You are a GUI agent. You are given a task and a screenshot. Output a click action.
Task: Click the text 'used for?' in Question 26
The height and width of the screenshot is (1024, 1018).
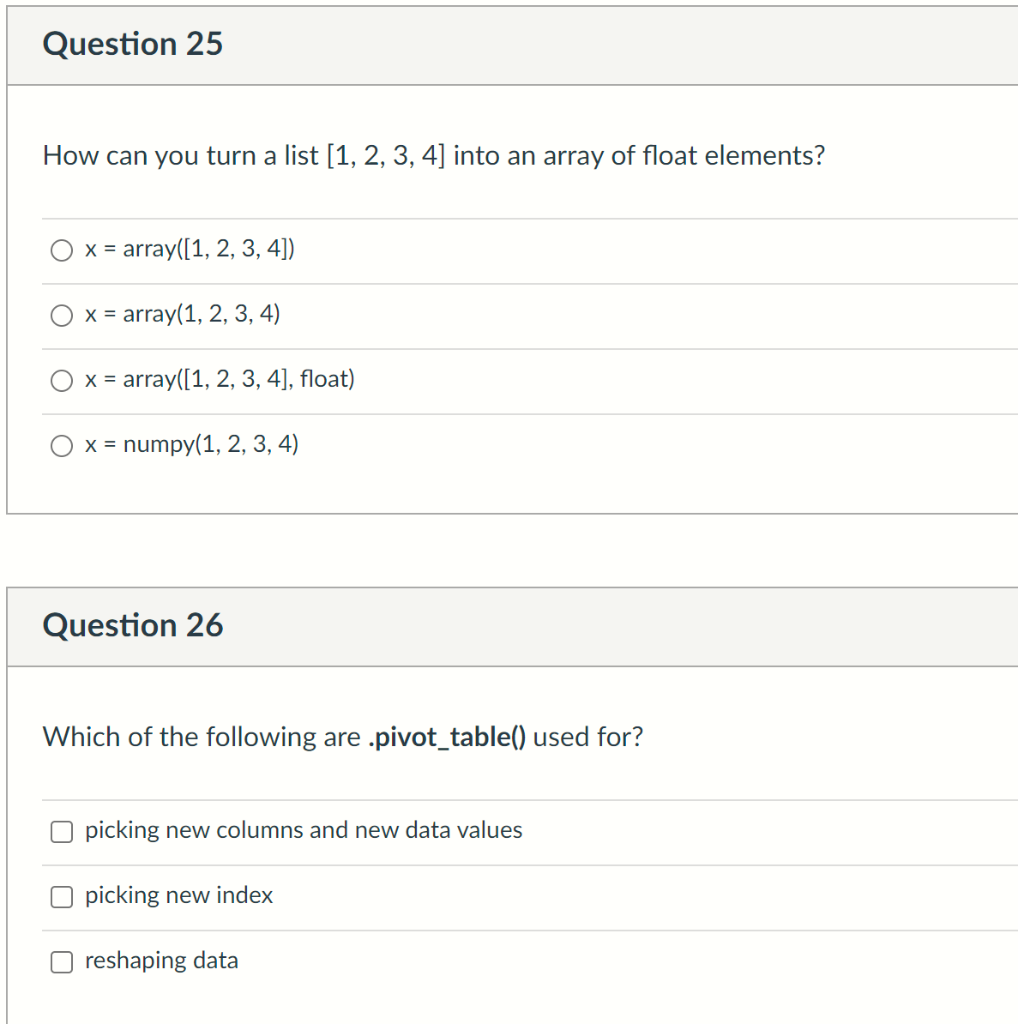point(588,737)
